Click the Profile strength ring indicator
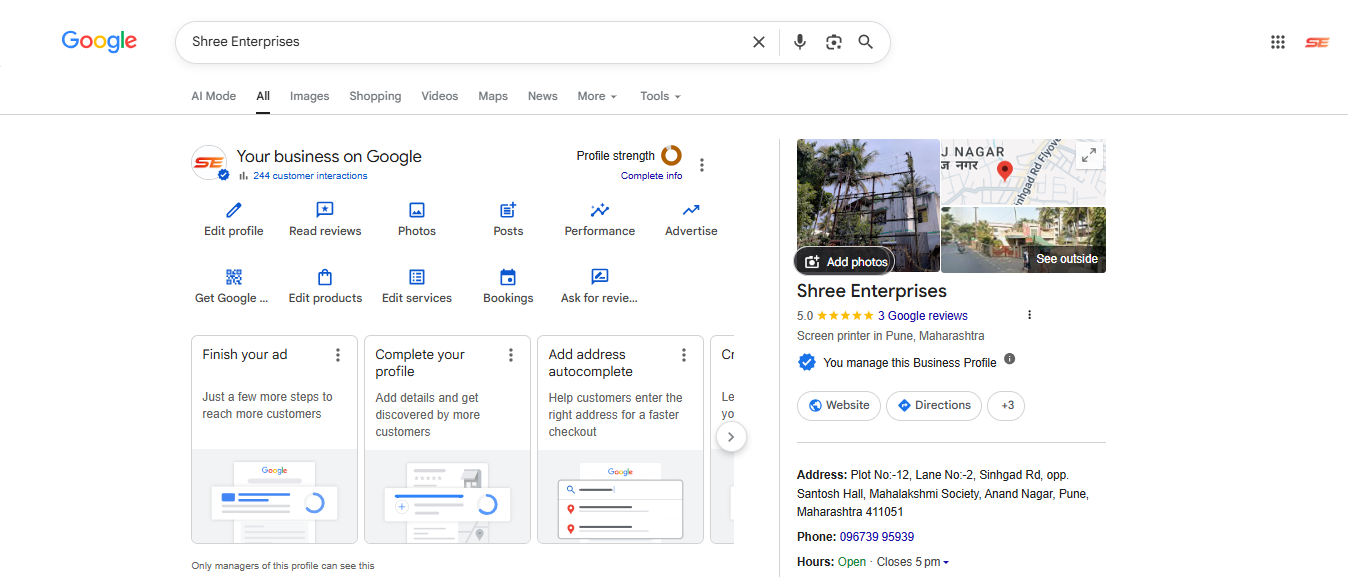Screen dimensions: 1348x577 pos(672,155)
